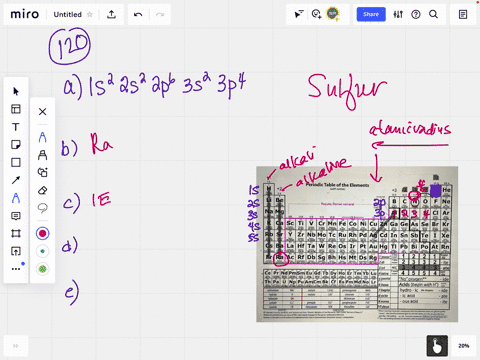Select the Connection line arrow tool
This screenshot has width=480, height=360.
coord(16,180)
